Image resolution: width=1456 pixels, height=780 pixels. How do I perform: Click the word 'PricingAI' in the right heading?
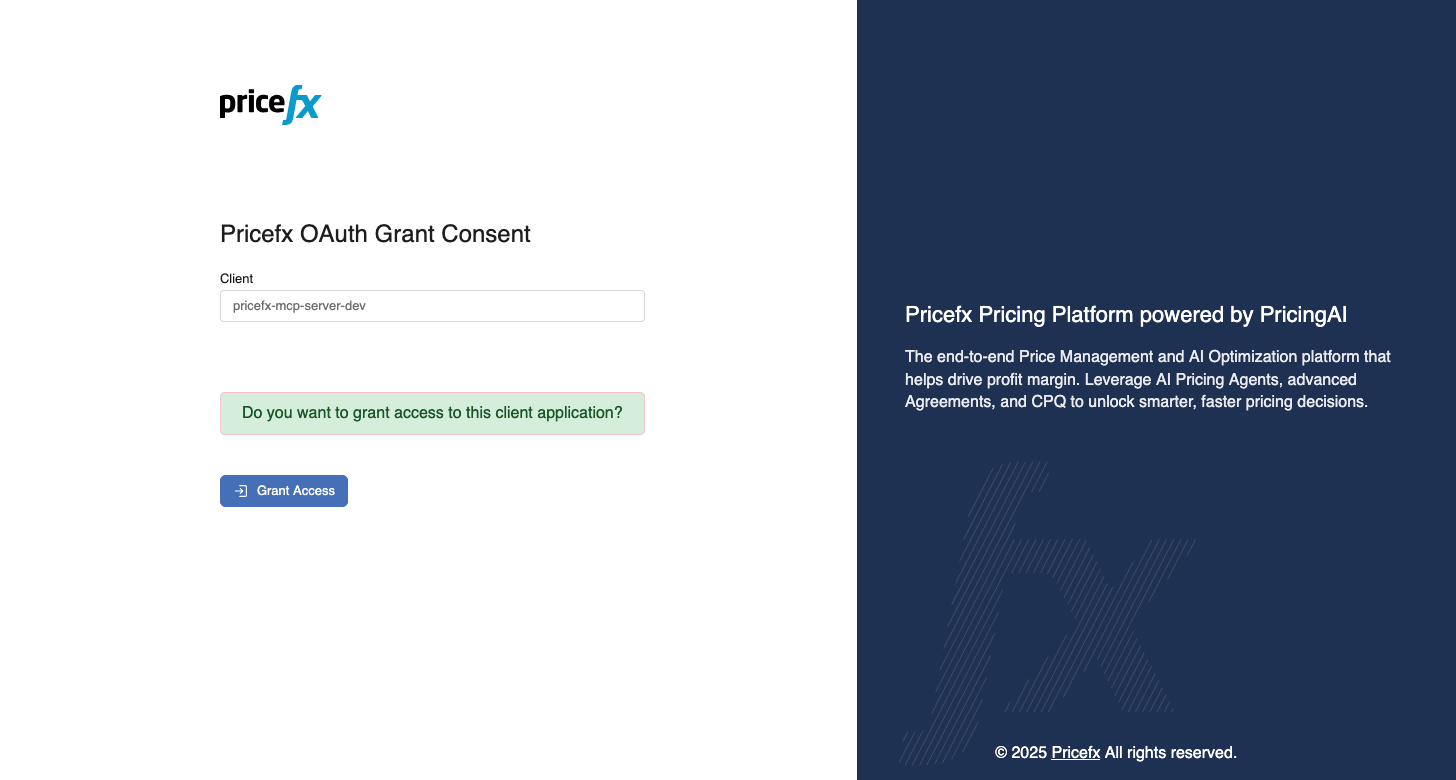coord(1303,315)
